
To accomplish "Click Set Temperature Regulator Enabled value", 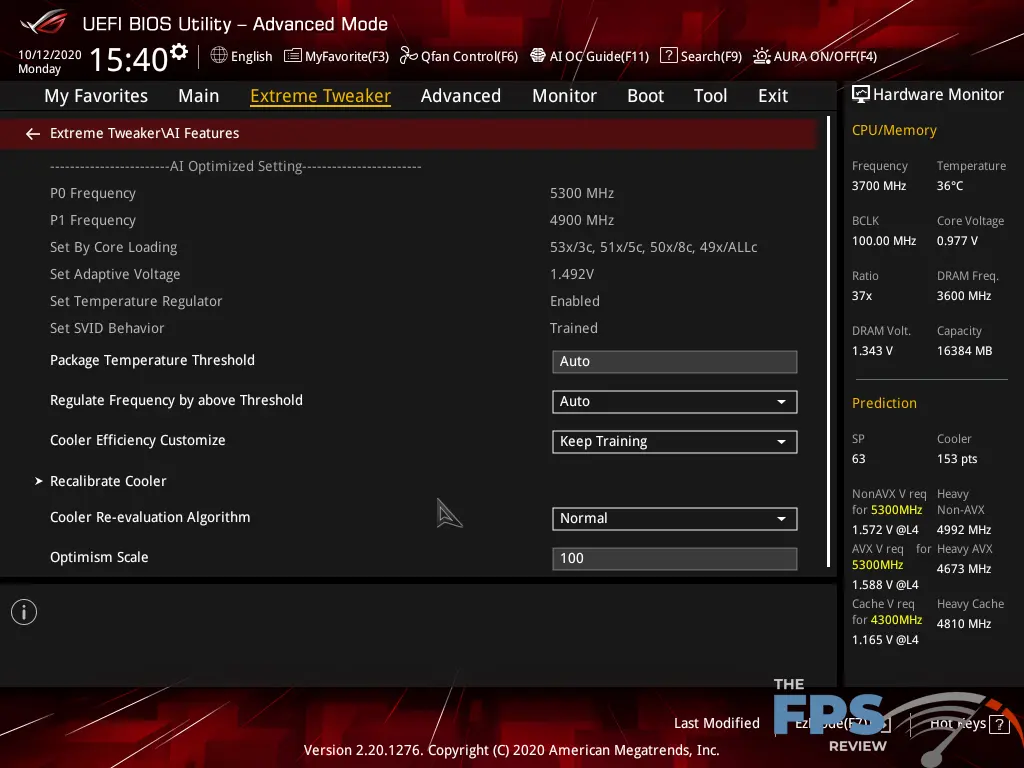I will [x=575, y=301].
